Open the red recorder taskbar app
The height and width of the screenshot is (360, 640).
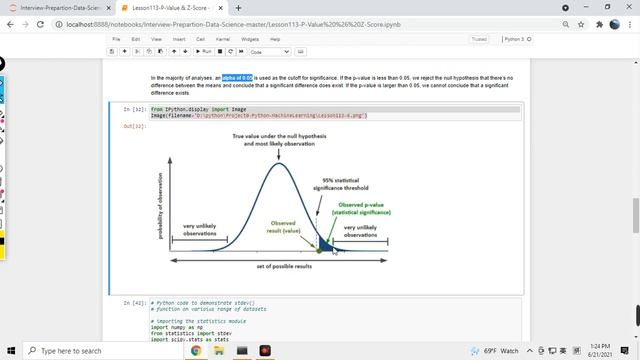(x=265, y=351)
